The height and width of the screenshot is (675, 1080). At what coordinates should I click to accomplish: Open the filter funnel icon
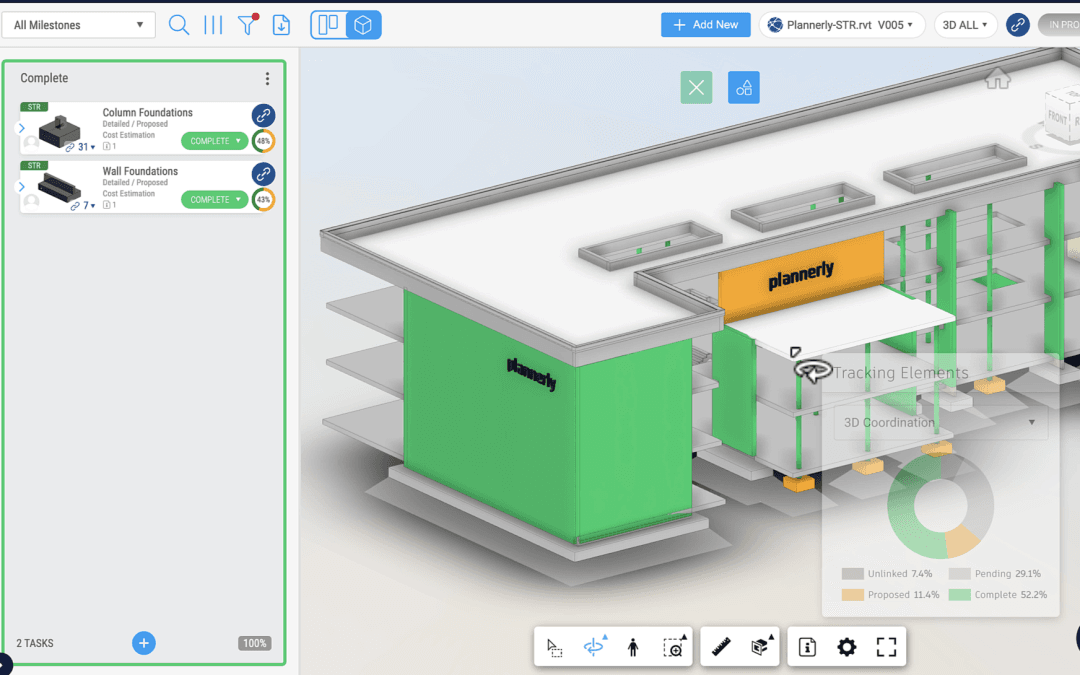point(247,25)
